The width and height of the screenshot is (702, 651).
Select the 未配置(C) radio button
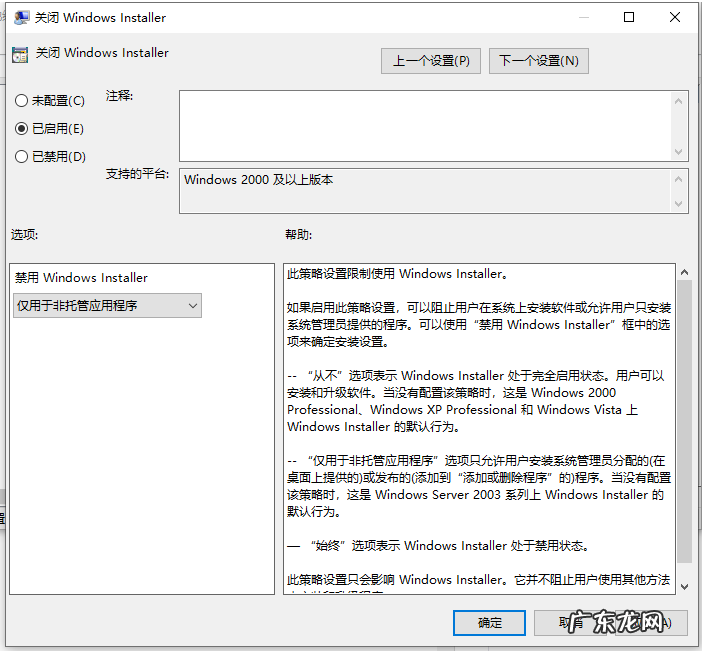point(50,100)
